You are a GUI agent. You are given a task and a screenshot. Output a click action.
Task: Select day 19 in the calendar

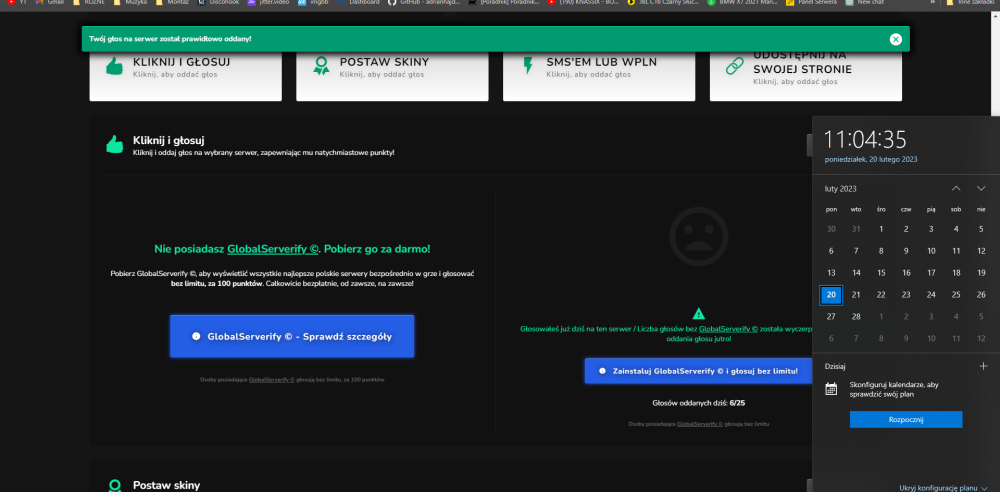[981, 272]
